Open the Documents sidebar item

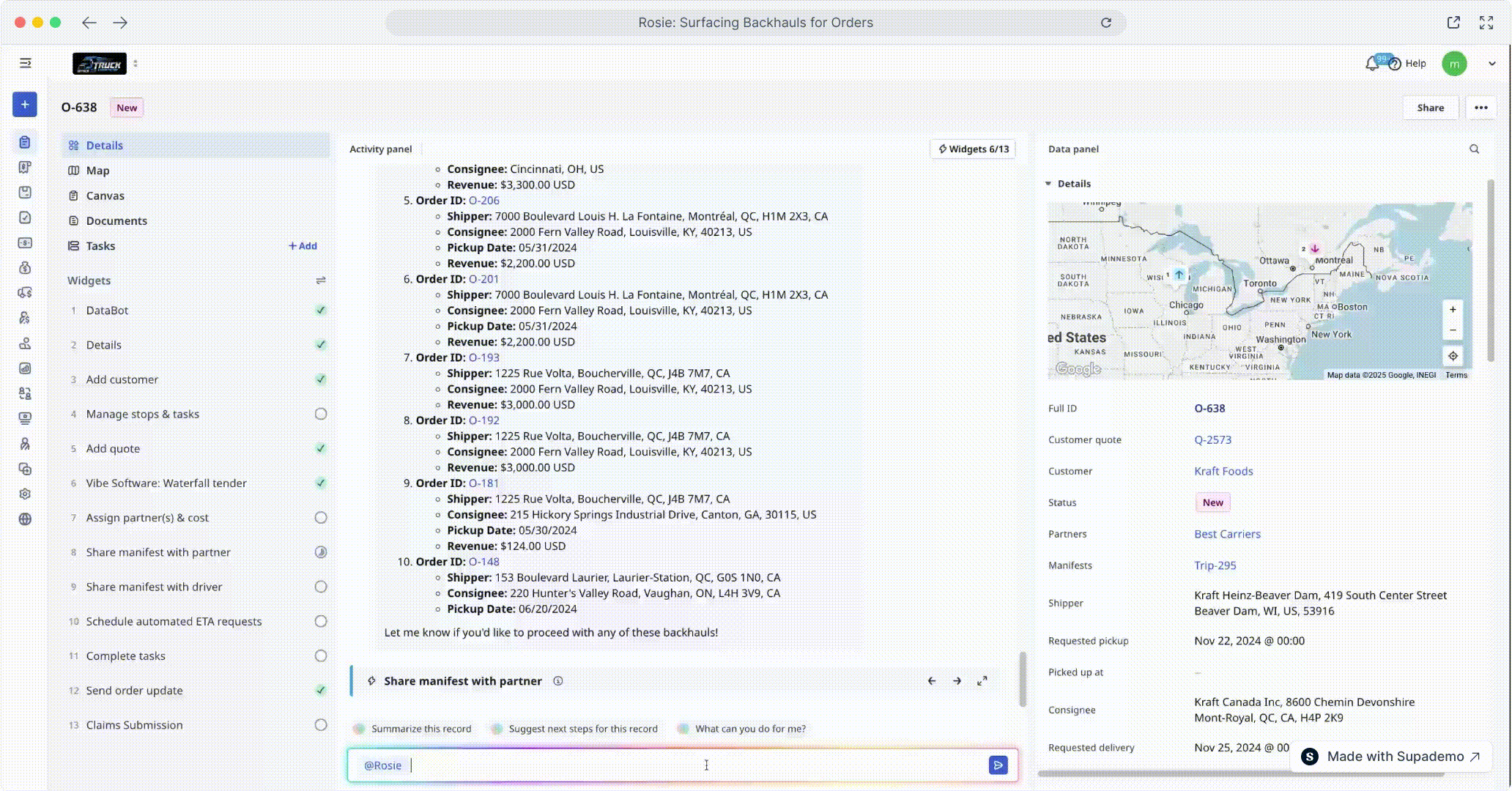click(116, 220)
